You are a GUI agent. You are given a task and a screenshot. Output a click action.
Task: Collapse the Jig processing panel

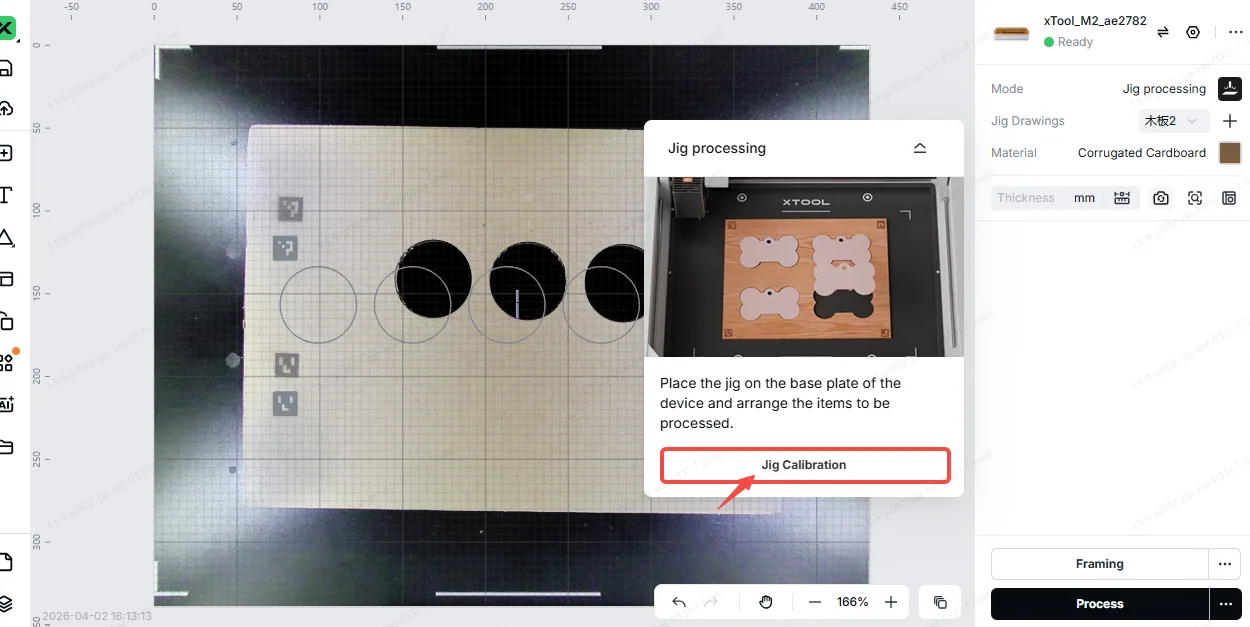[920, 148]
